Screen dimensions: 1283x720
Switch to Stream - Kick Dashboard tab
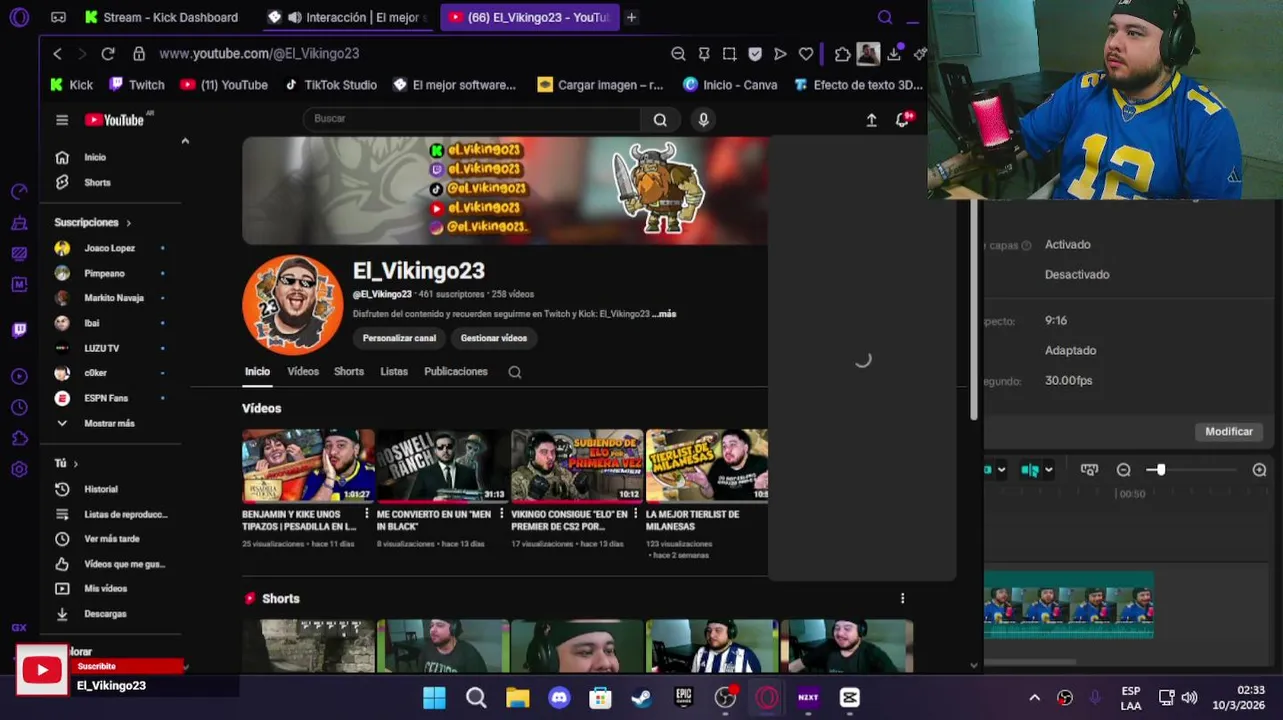pyautogui.click(x=161, y=17)
